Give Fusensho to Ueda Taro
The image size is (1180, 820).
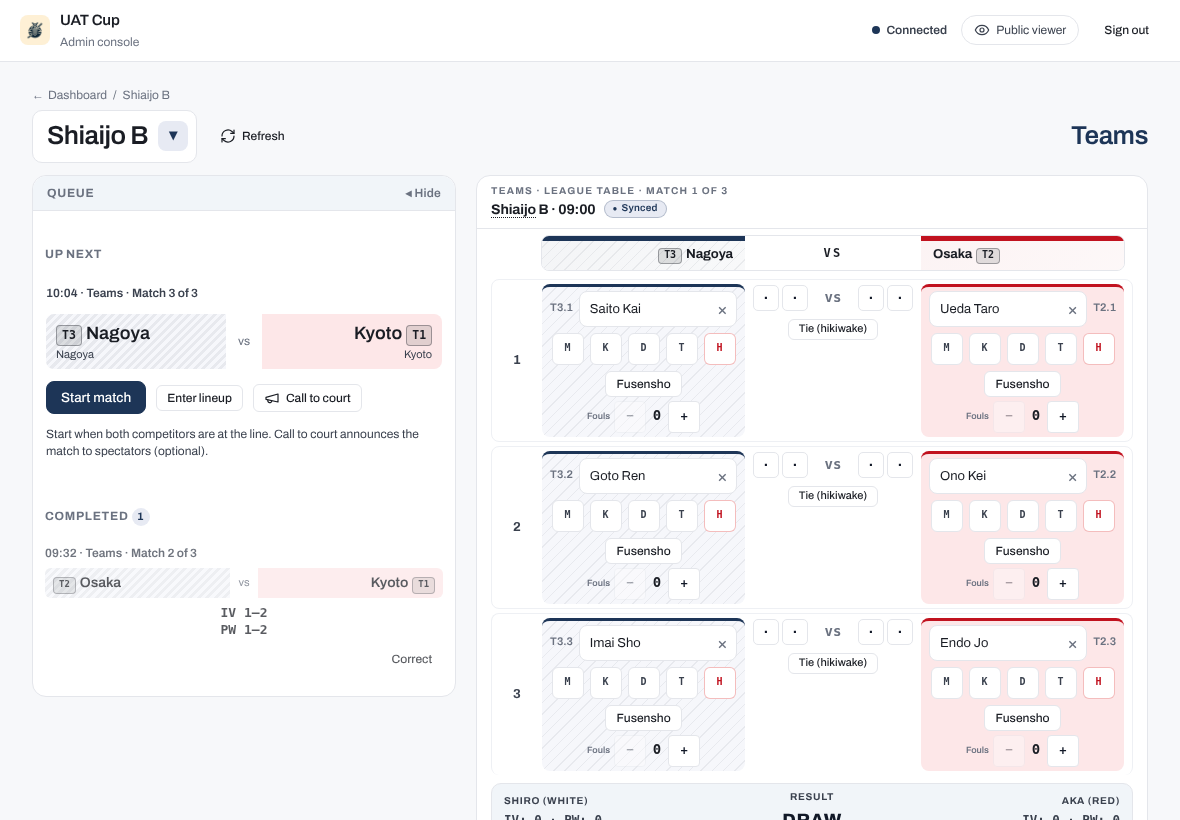click(1022, 384)
